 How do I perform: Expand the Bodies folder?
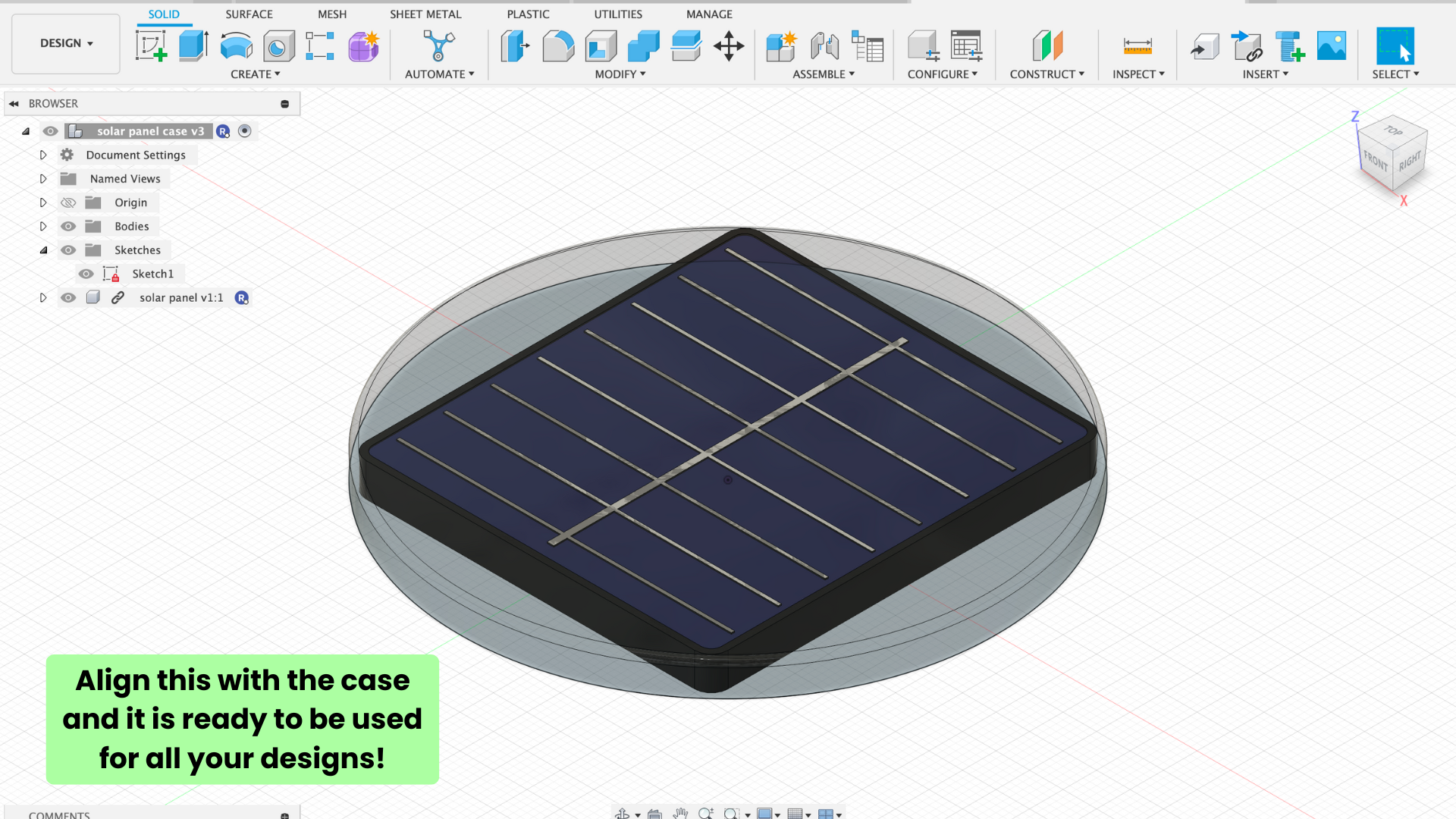click(x=43, y=226)
